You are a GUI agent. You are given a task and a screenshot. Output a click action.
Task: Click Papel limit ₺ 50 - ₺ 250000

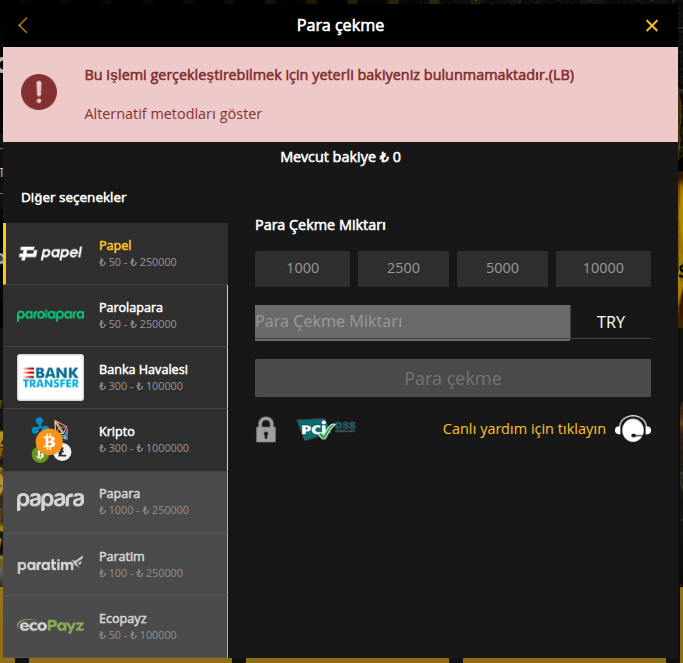pyautogui.click(x=138, y=262)
